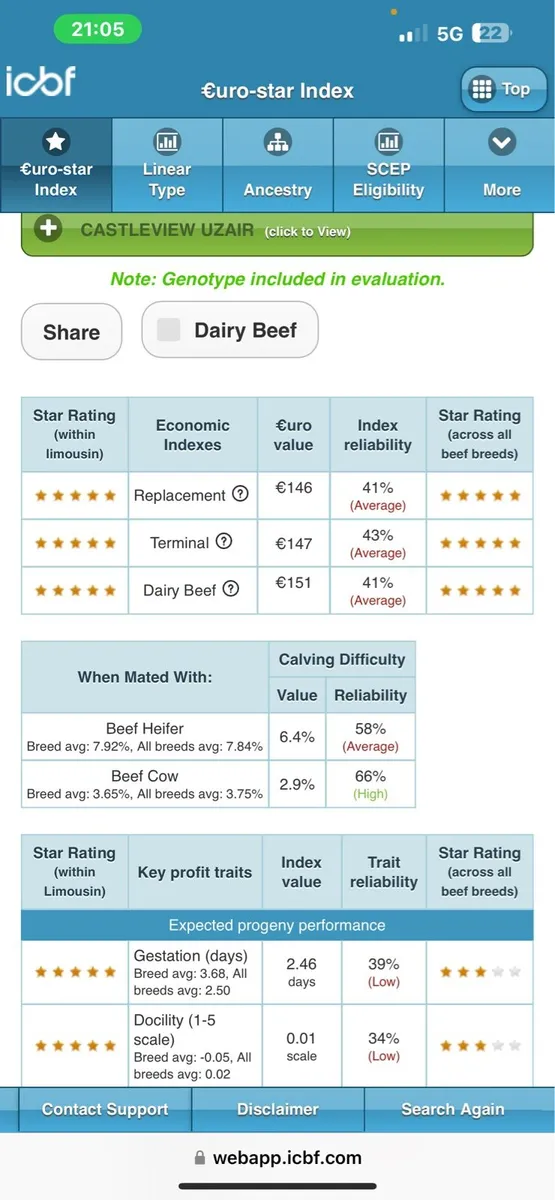This screenshot has width=555, height=1200.
Task: Tap the 21:05 green status time pill
Action: pyautogui.click(x=98, y=29)
